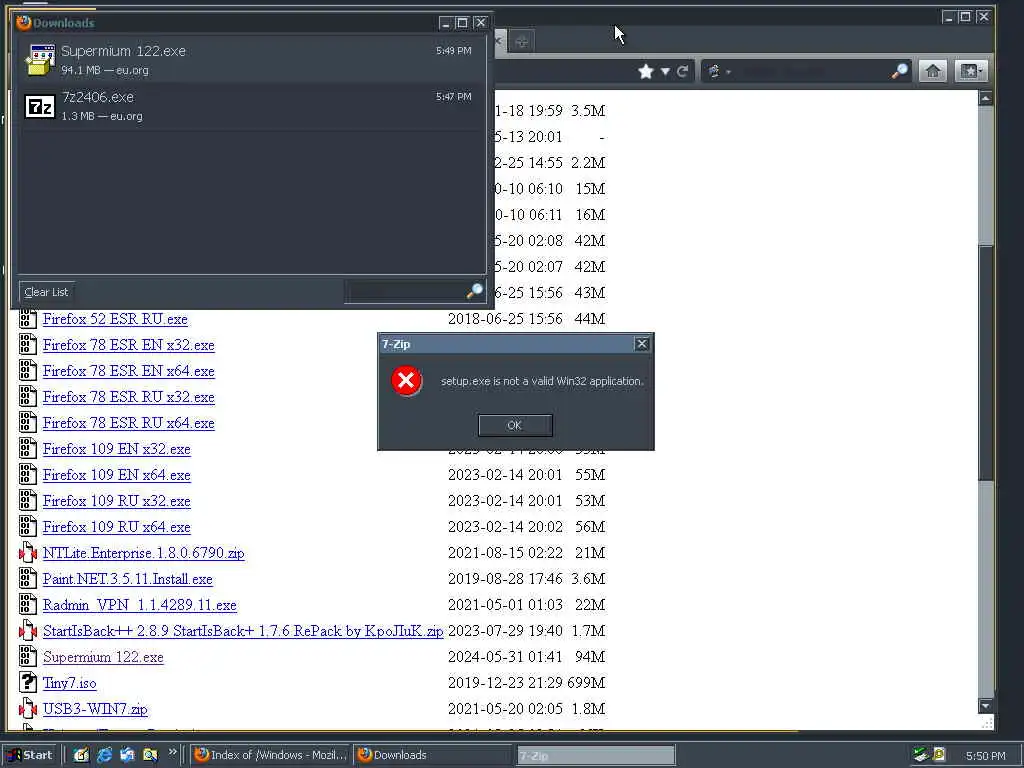Screen dimensions: 1024x768
Task: Click the network icon in the system tray
Action: point(921,755)
